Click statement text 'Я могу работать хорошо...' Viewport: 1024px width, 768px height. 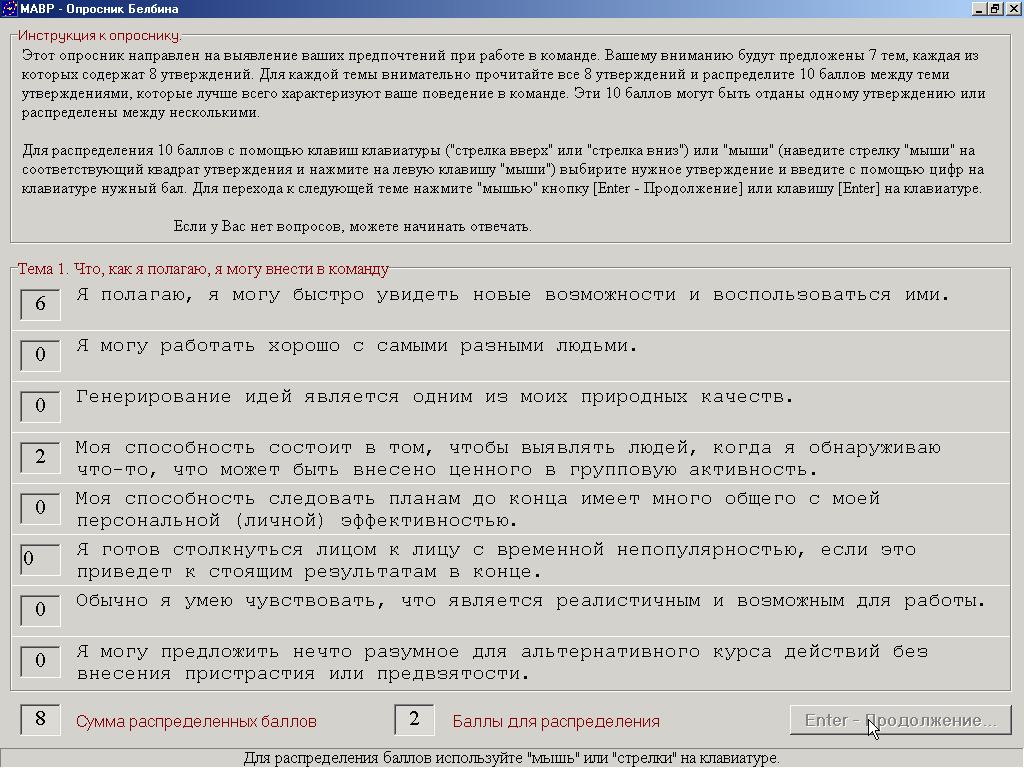click(356, 346)
